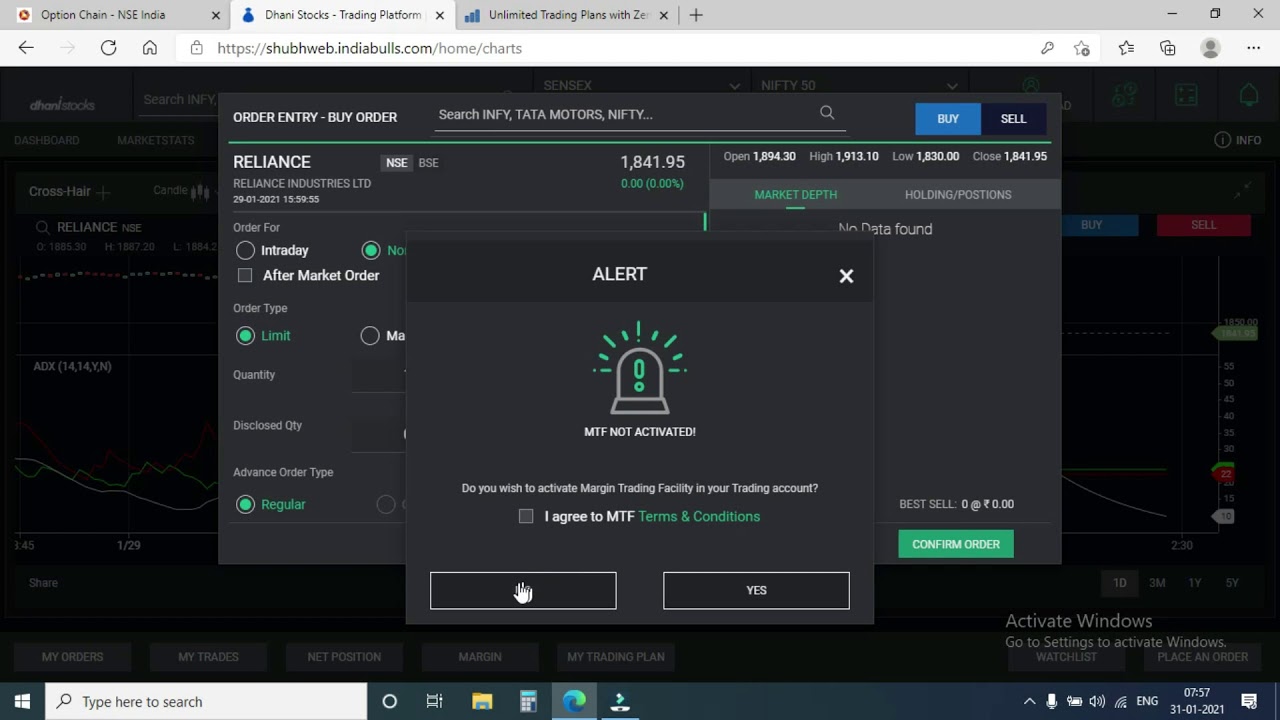Open Task View on the taskbar
This screenshot has width=1280, height=720.
pyautogui.click(x=434, y=701)
